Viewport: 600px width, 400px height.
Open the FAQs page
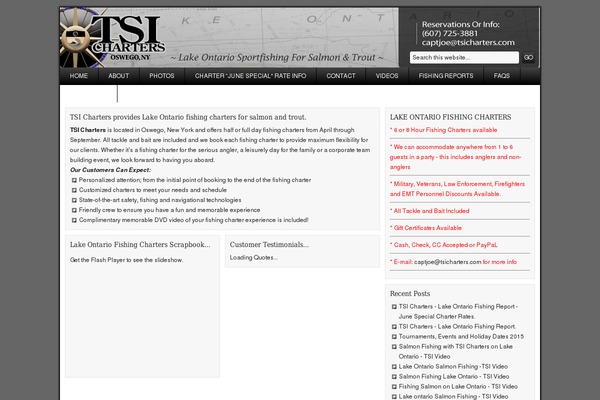[502, 76]
